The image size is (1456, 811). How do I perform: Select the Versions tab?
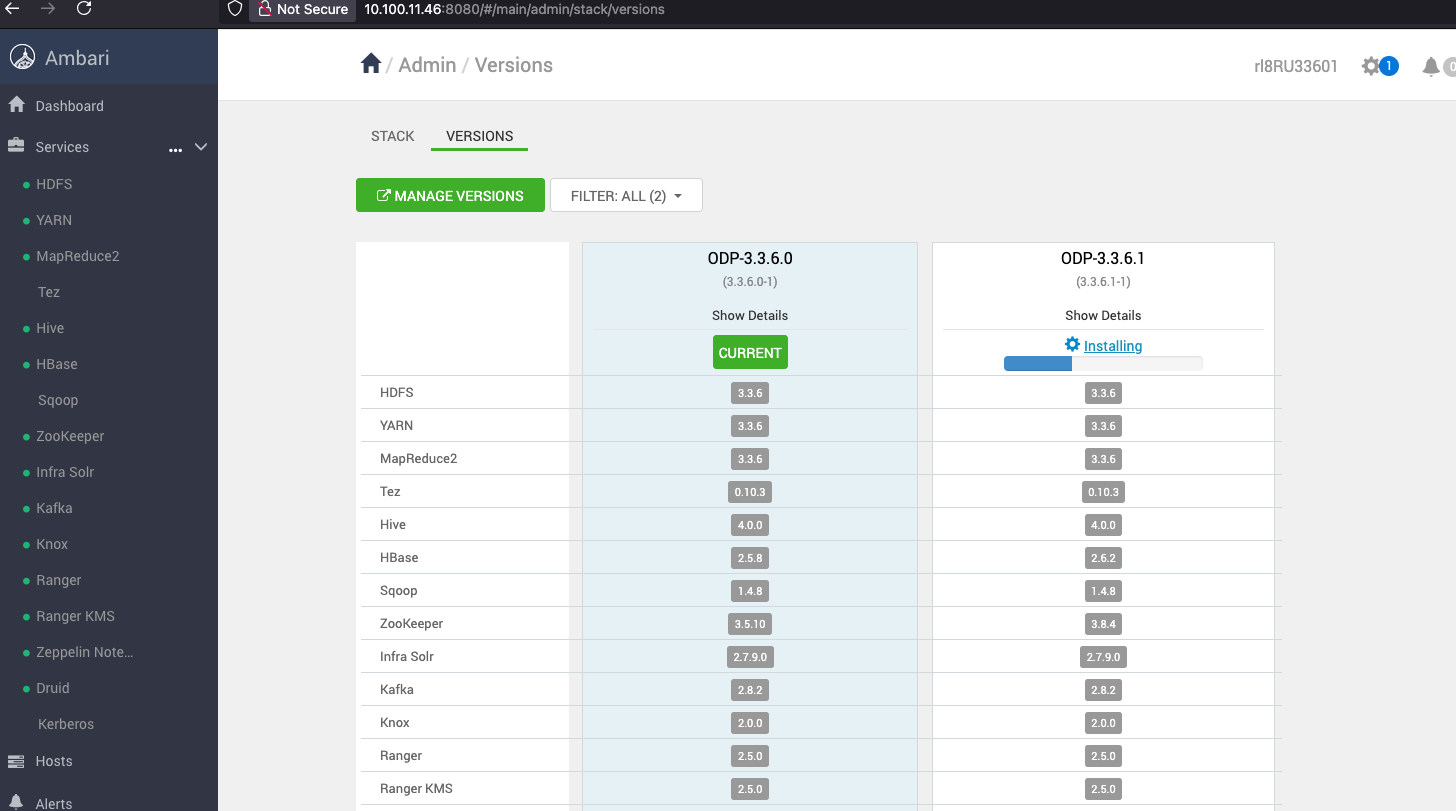[479, 136]
